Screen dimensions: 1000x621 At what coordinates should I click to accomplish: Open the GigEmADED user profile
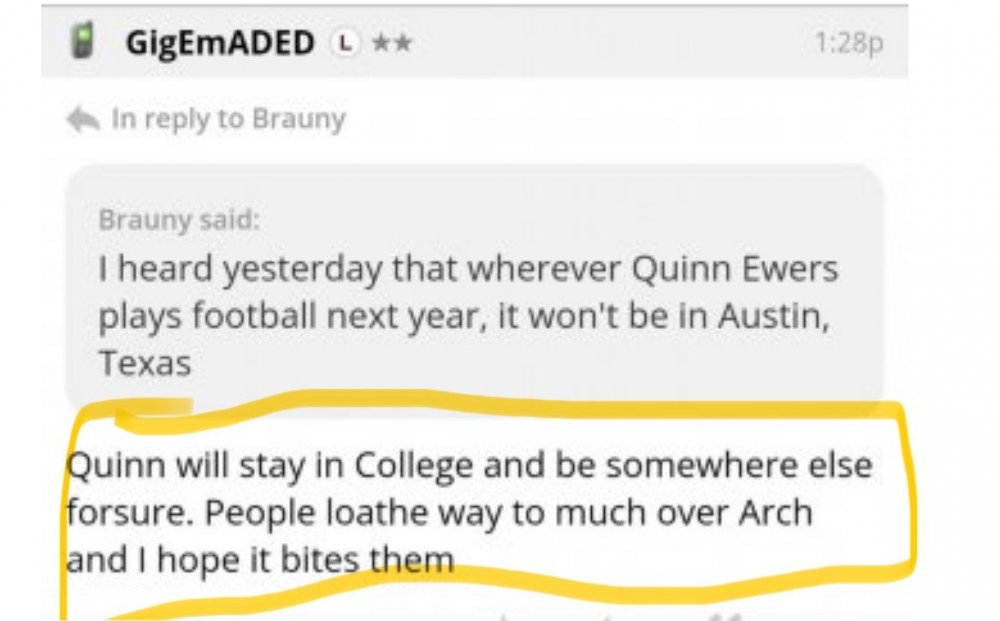coord(219,43)
